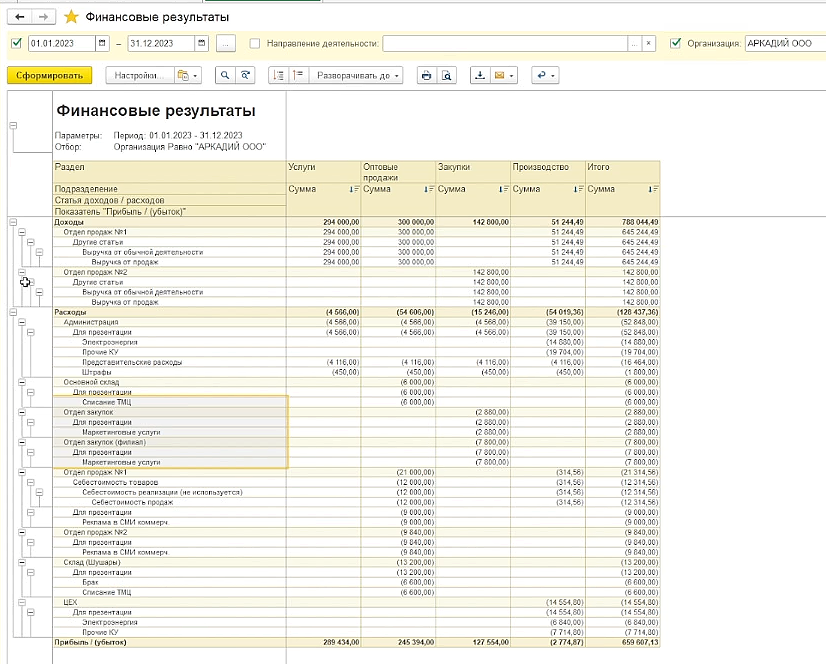The width and height of the screenshot is (826, 664).
Task: Click the magnifier search icon
Action: (x=225, y=75)
